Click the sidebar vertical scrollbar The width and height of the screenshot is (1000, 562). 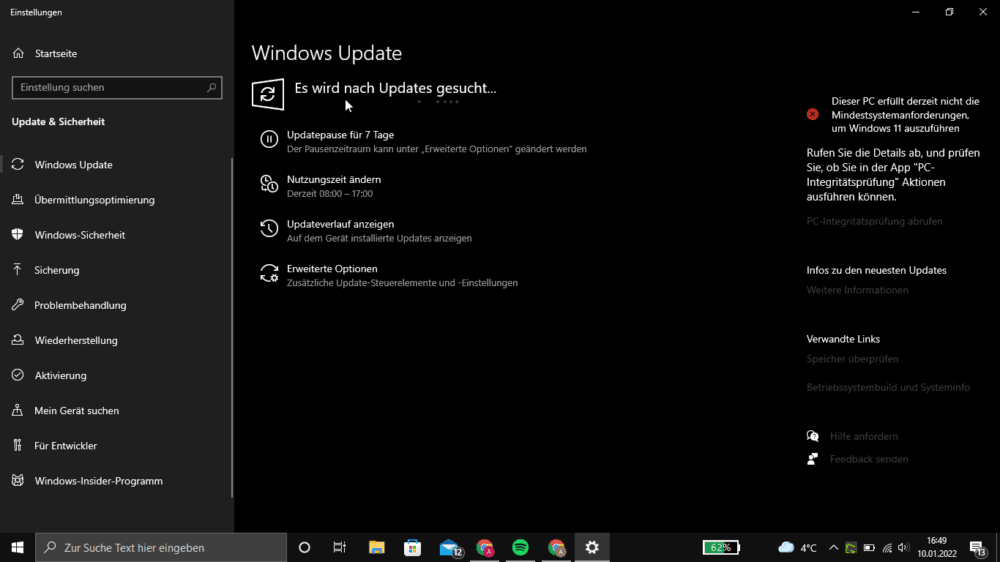(232, 328)
